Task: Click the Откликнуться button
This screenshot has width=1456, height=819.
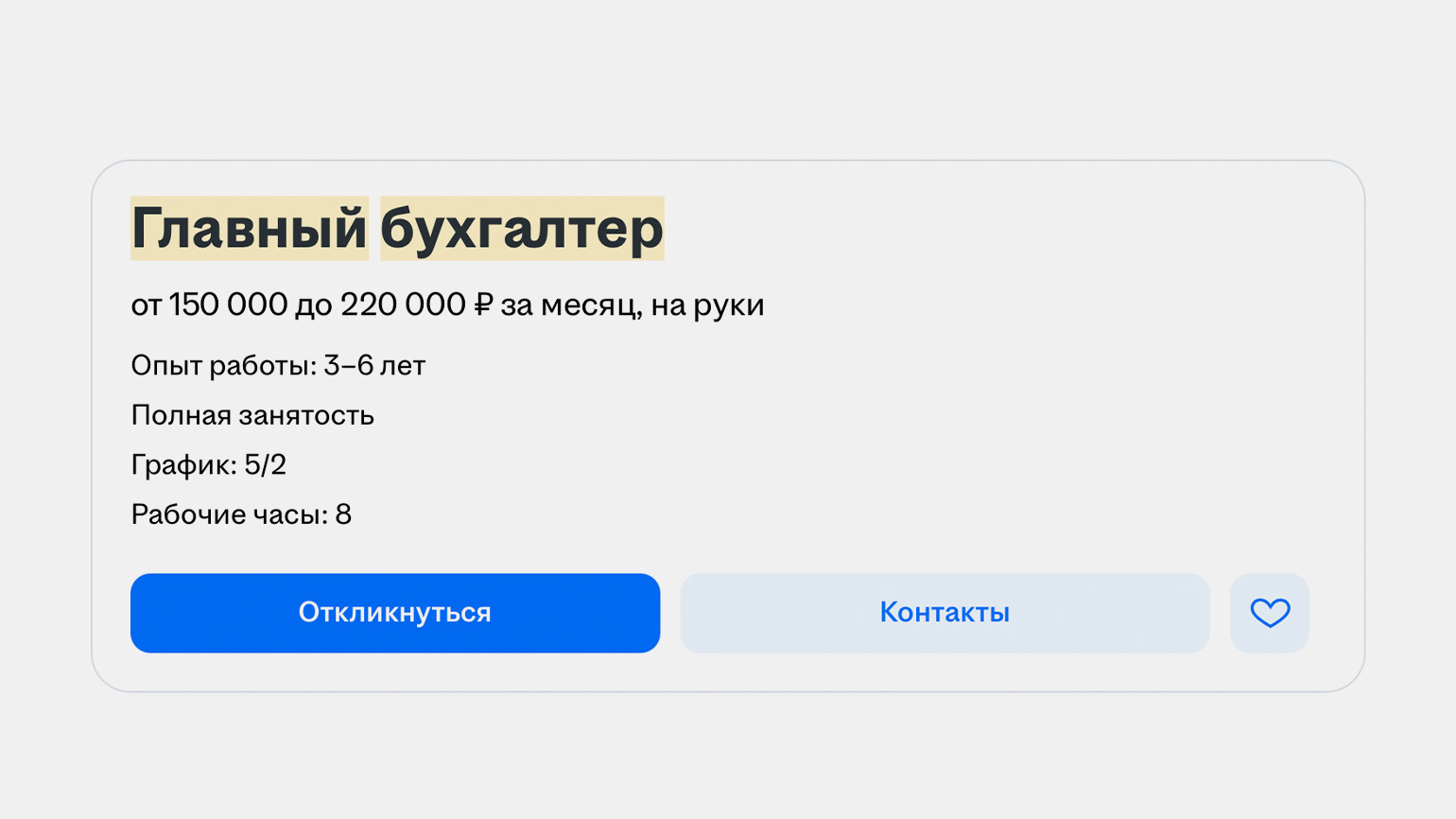Action: click(395, 613)
